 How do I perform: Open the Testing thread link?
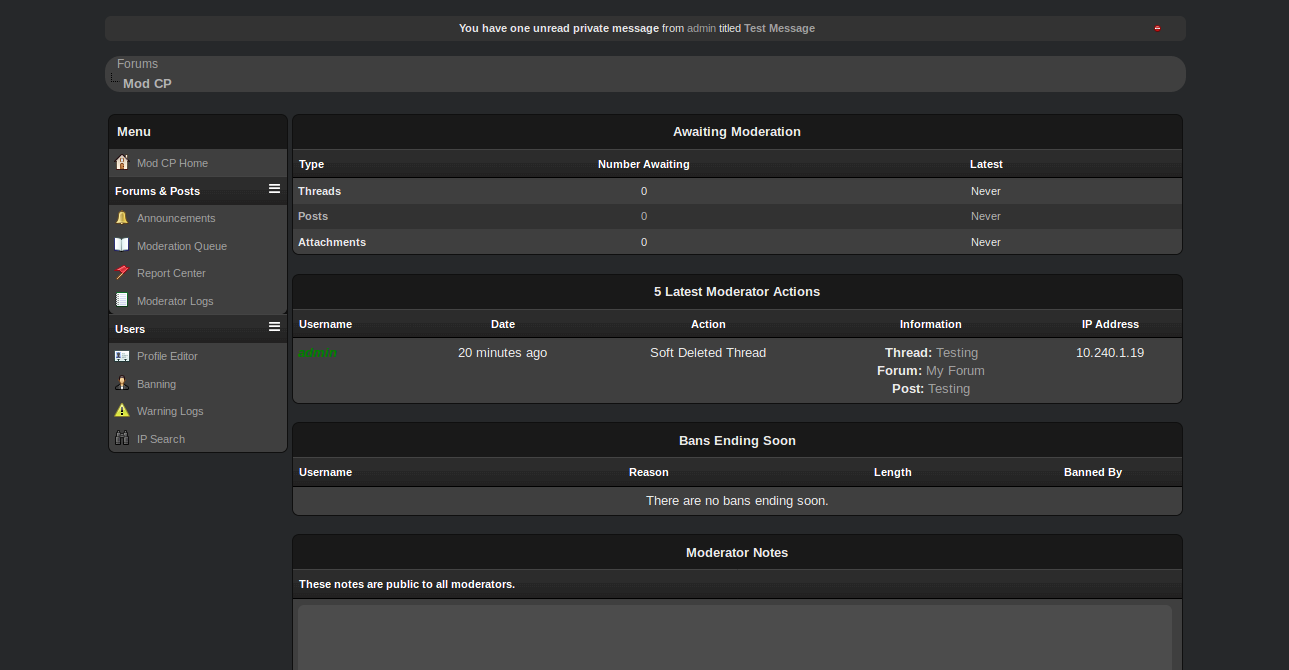tap(957, 353)
